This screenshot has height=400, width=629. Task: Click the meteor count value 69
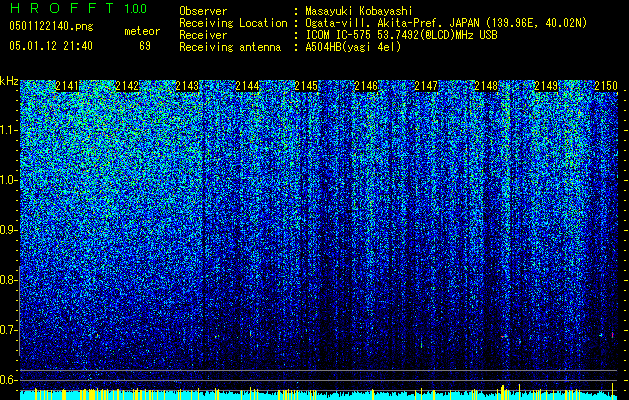coord(145,46)
